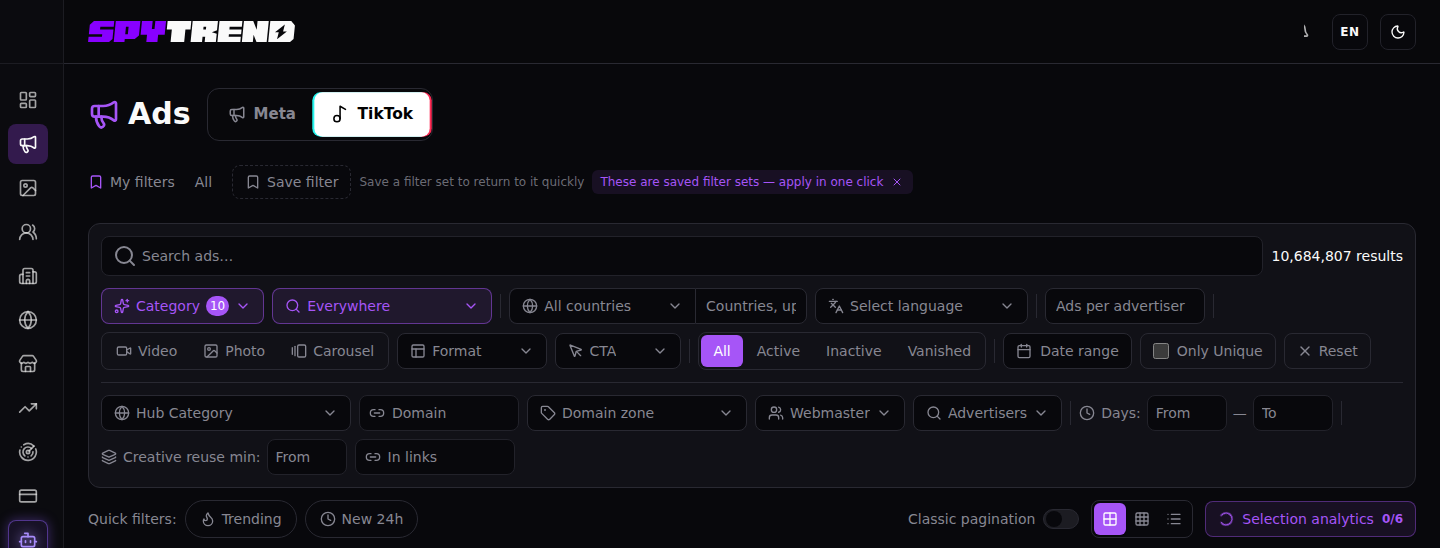
Task: Click the Domain input field
Action: 439,413
